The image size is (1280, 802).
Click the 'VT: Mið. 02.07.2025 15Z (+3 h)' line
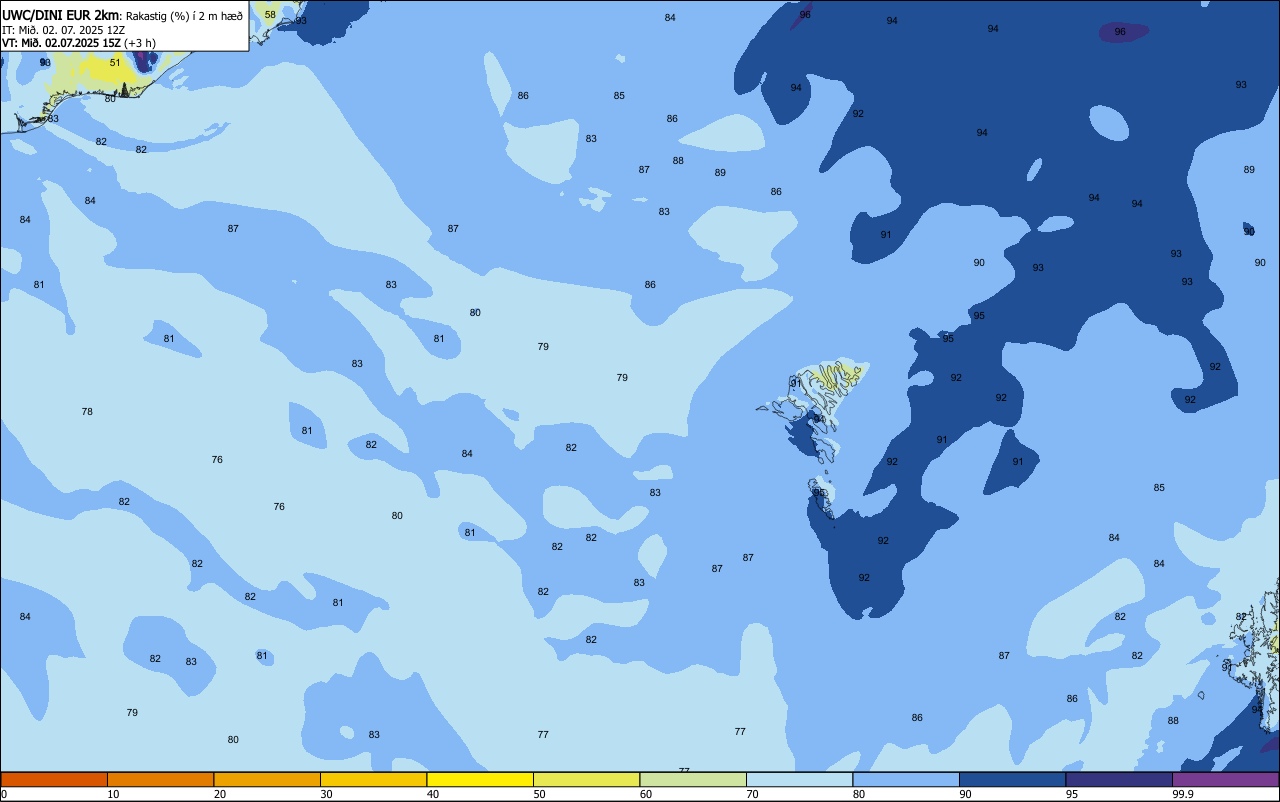pos(79,43)
